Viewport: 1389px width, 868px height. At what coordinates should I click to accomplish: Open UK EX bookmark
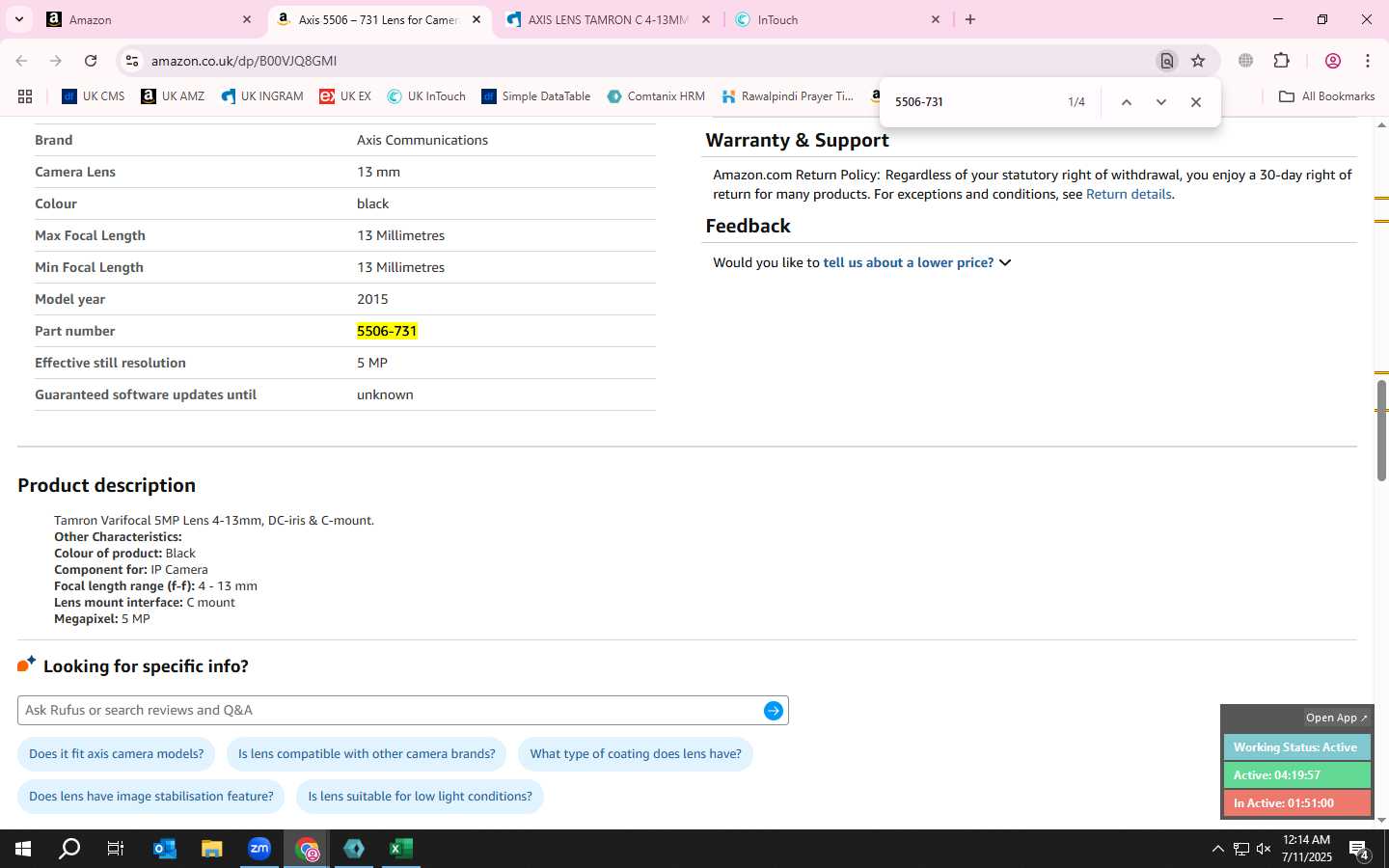pyautogui.click(x=345, y=96)
